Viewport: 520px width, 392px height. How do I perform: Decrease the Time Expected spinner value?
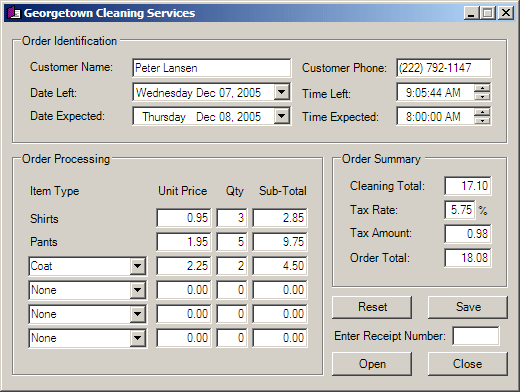[482, 120]
